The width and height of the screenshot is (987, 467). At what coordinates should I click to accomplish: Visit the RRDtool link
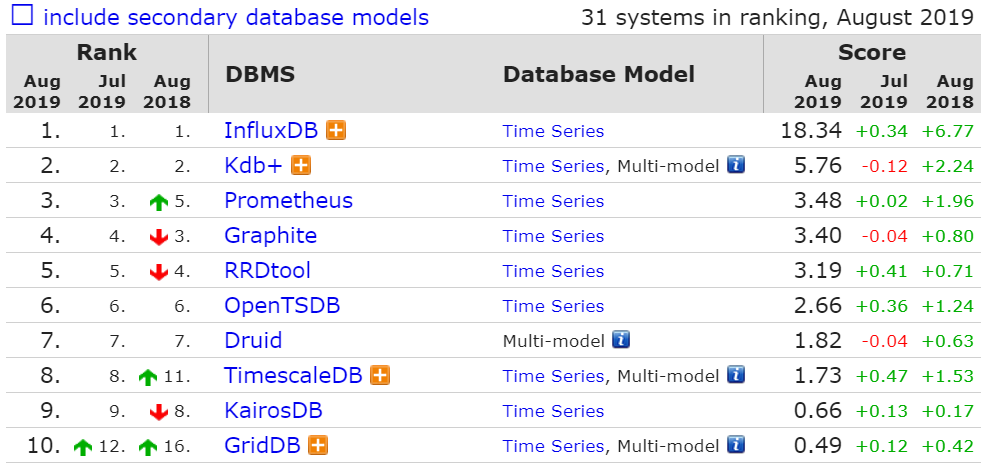coord(268,271)
